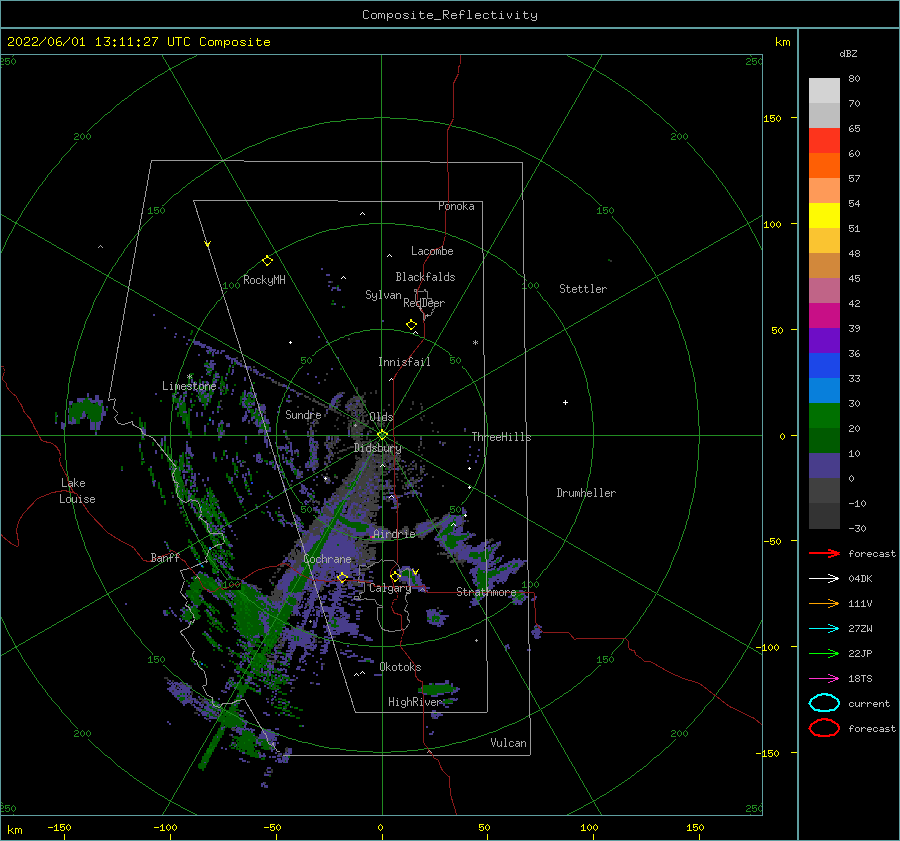Click the royal blue 36 dBZ swatch
This screenshot has height=841, width=900.
(x=824, y=366)
